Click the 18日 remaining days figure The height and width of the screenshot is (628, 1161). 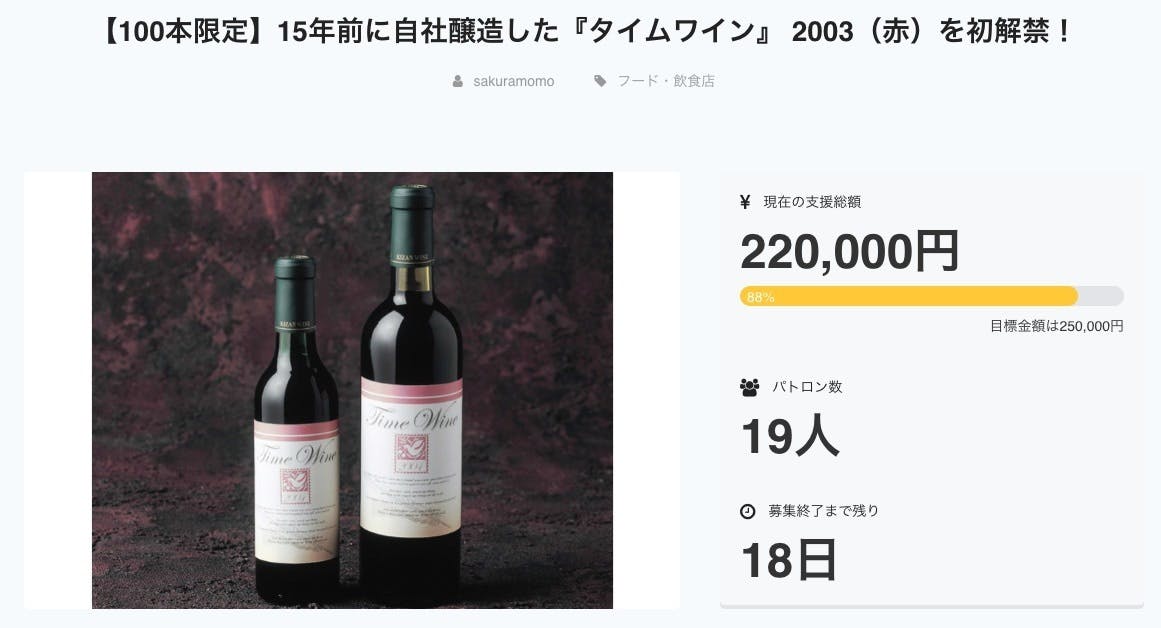pyautogui.click(x=788, y=560)
